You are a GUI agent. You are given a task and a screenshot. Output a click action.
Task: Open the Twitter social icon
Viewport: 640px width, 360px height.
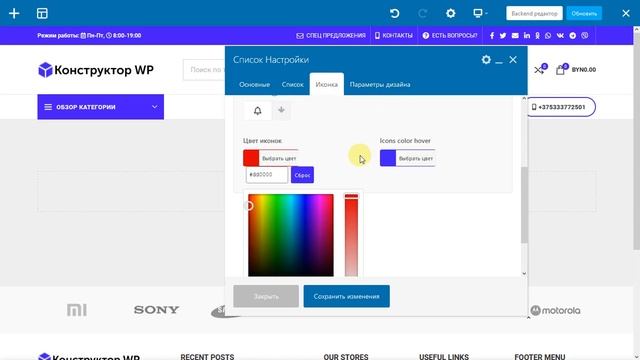503,36
